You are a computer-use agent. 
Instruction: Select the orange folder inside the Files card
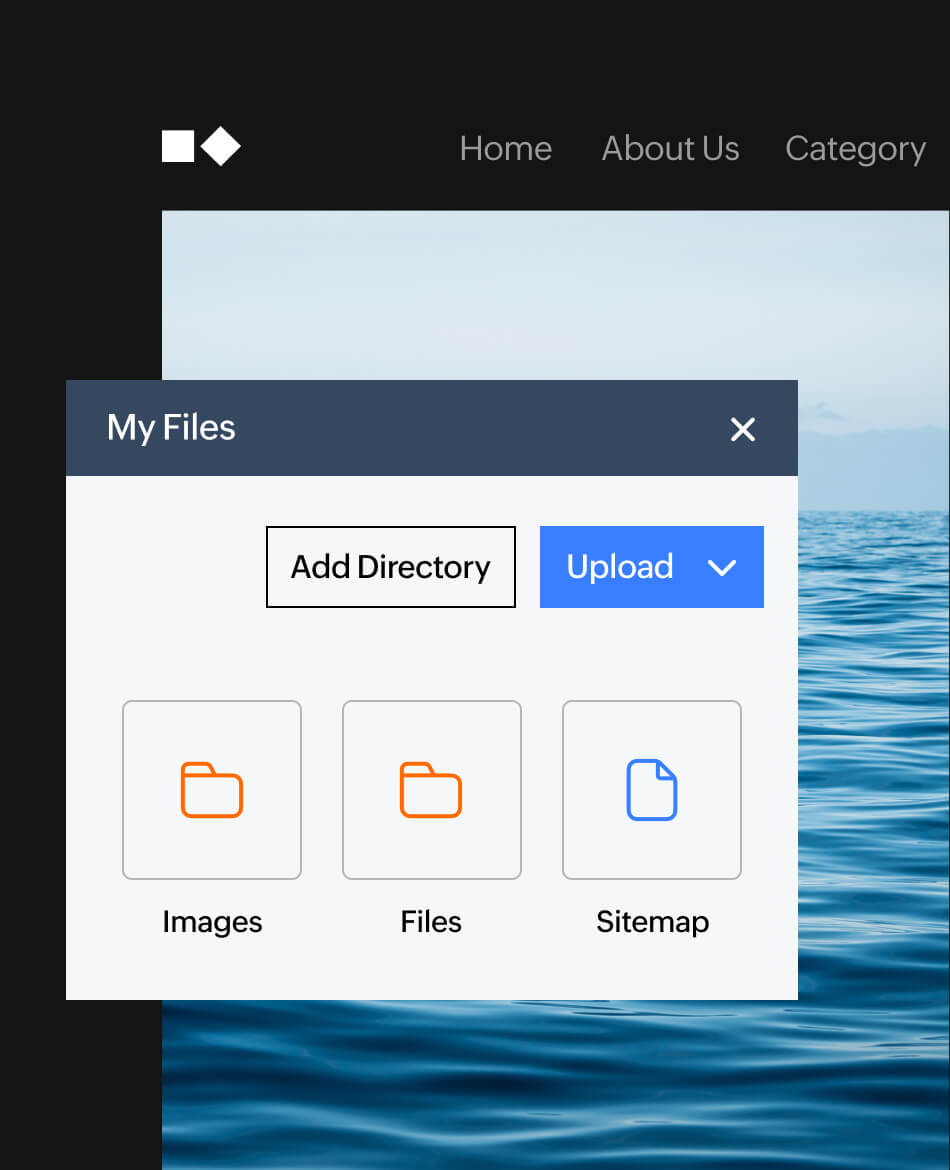[x=431, y=790]
